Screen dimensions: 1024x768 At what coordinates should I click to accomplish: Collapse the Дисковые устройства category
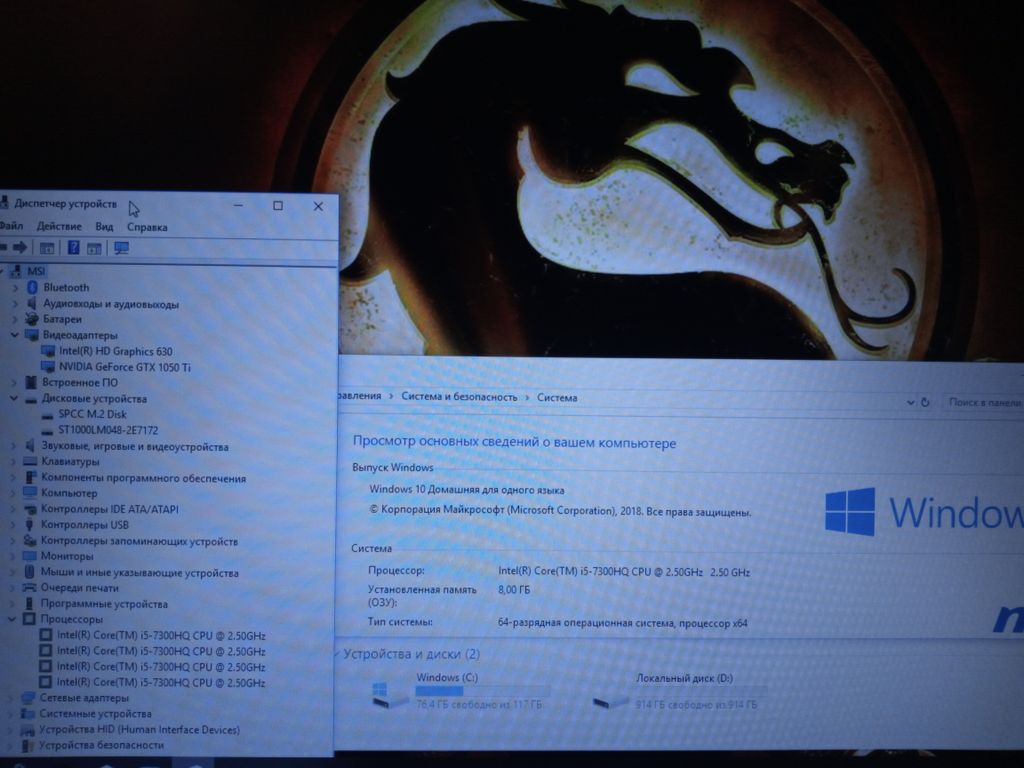[x=14, y=398]
